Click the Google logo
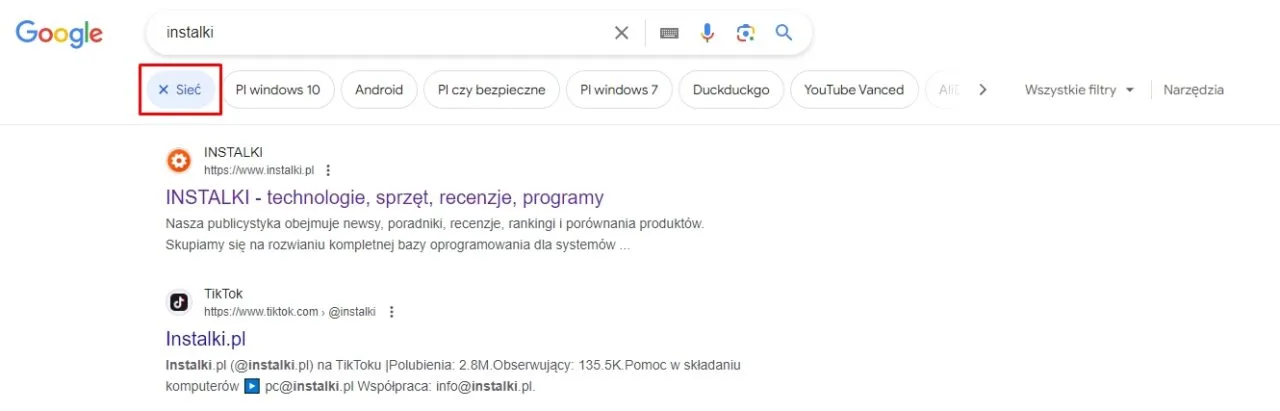This screenshot has width=1280, height=411. 59,34
